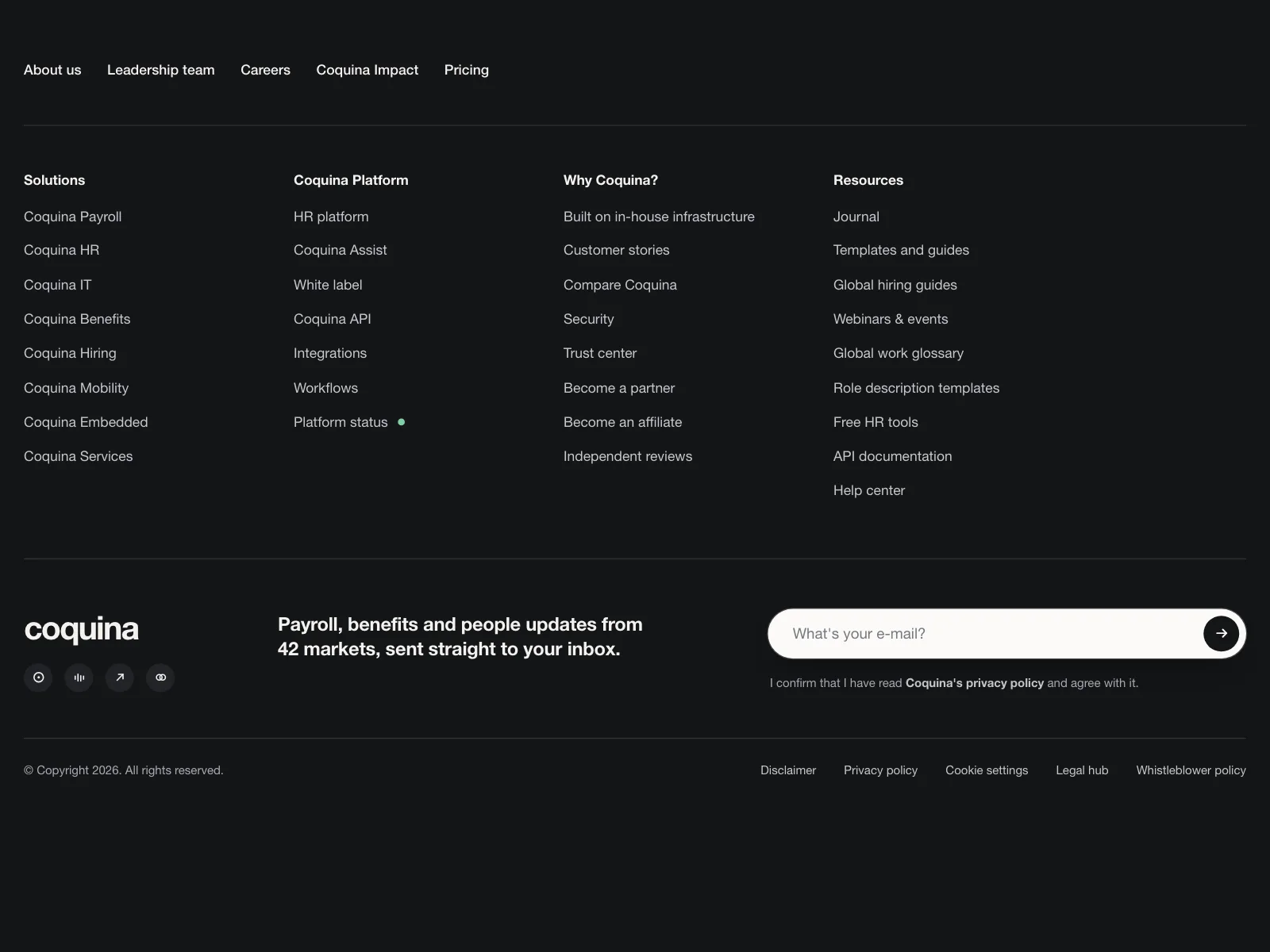
Task: Select Coquina Impact in top navigation
Action: tap(368, 70)
